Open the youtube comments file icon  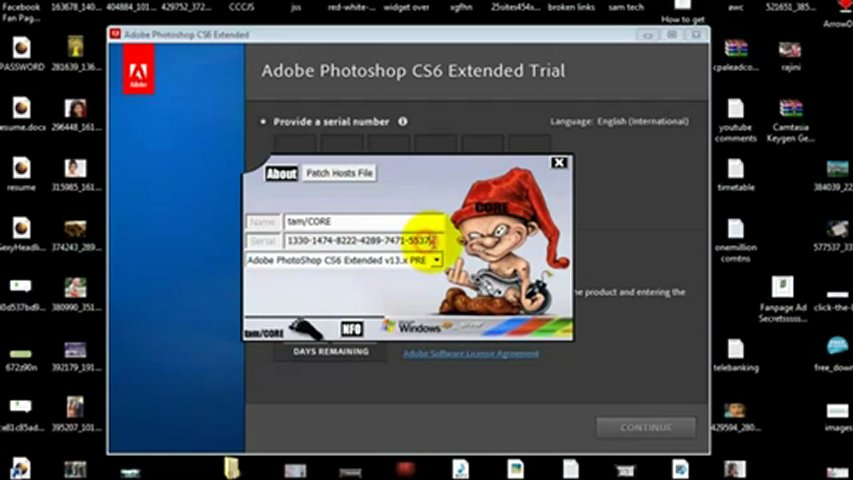tap(735, 120)
